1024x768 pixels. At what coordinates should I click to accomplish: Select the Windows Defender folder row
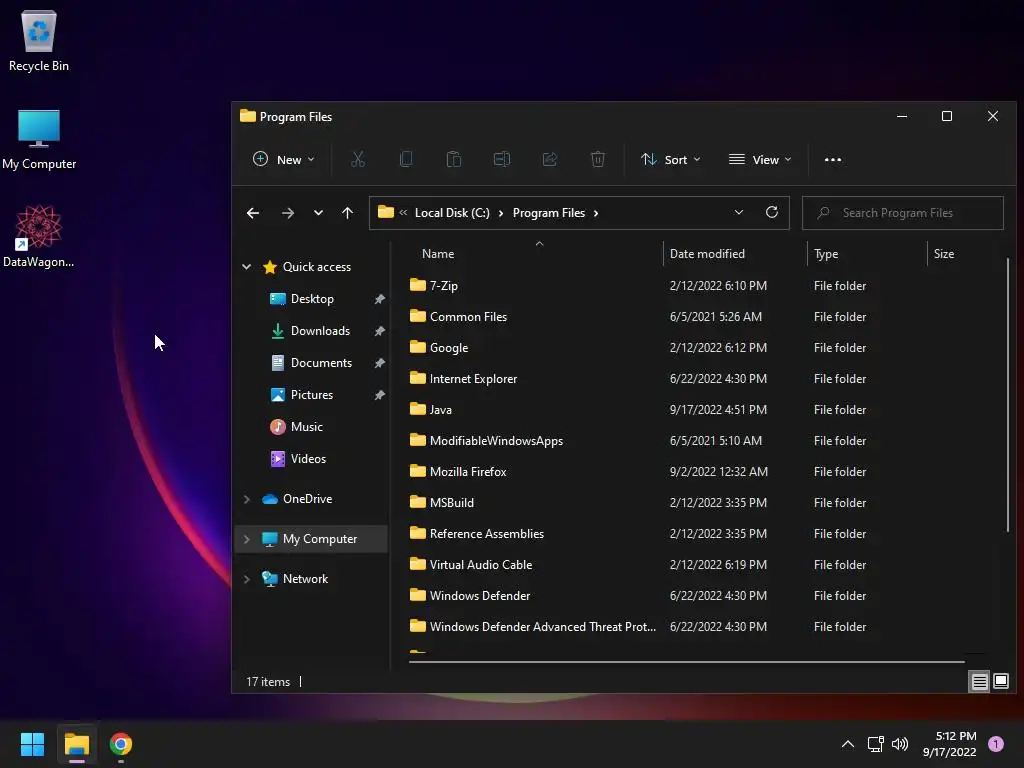click(699, 596)
